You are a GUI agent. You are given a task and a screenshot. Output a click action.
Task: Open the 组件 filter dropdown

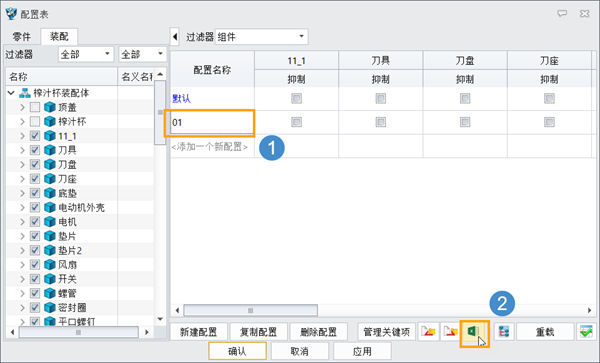tap(261, 37)
